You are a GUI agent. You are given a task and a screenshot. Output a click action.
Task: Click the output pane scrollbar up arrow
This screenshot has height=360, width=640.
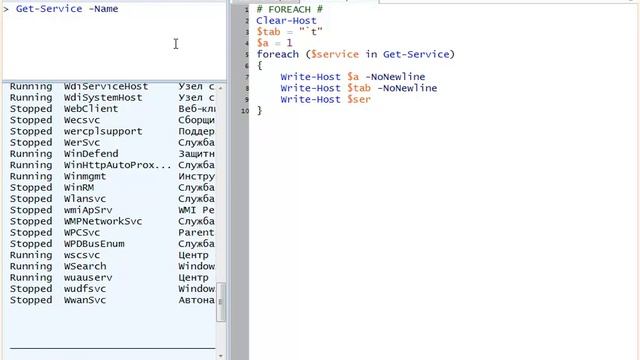pyautogui.click(x=220, y=88)
